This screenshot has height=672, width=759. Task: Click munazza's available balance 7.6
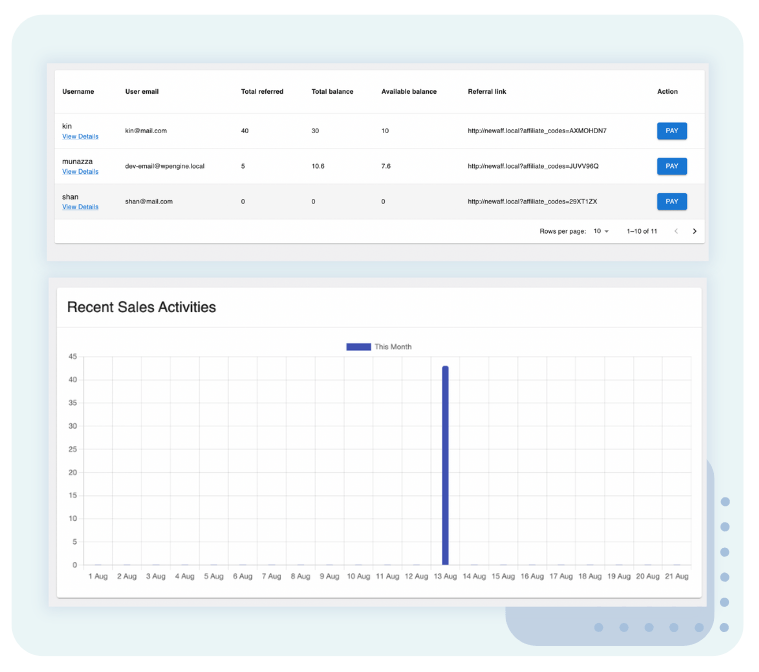pos(385,166)
